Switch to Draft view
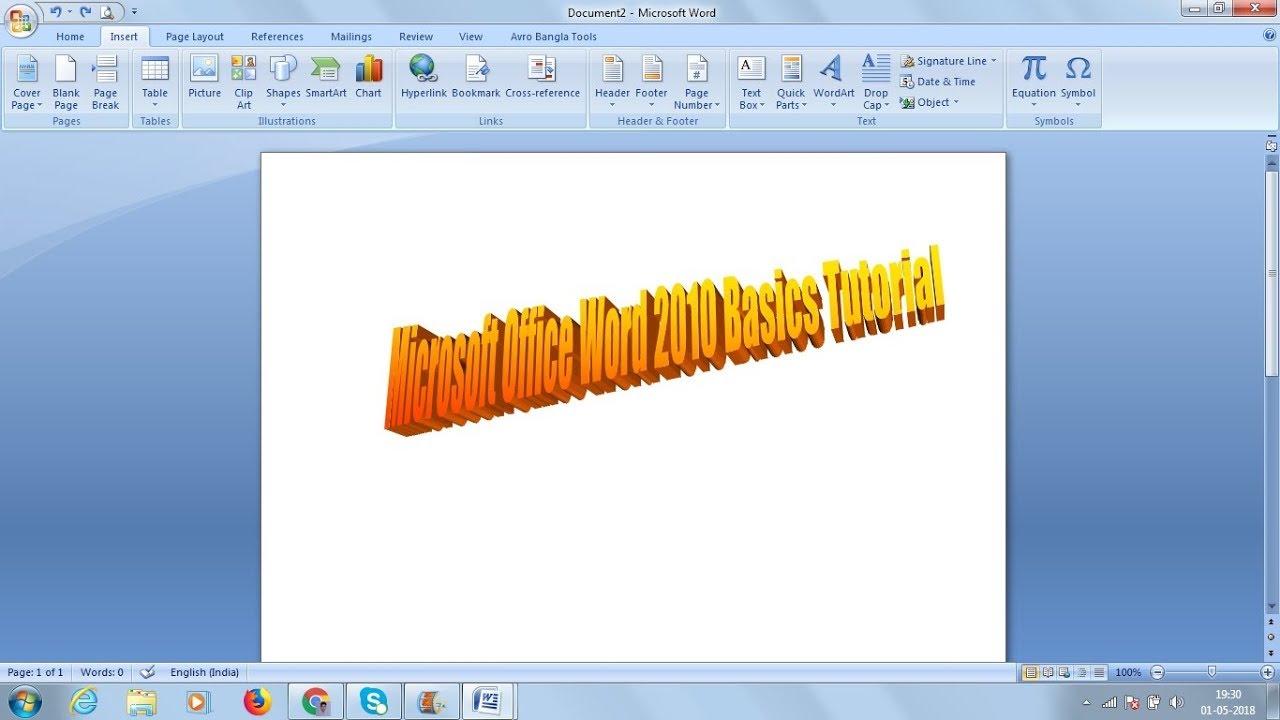This screenshot has width=1280, height=720. (1099, 673)
